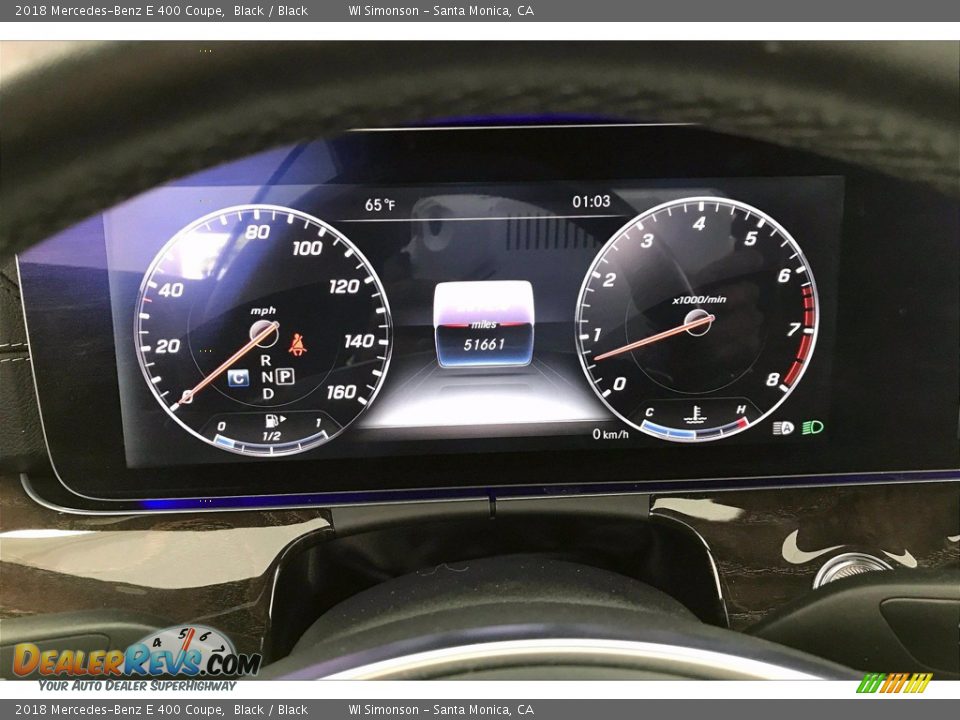
Task: Tap the blue C drive mode indicator
Action: click(238, 378)
